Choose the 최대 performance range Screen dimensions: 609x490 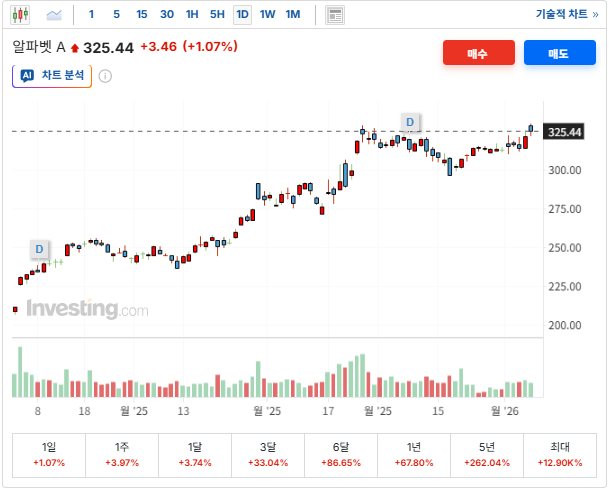(560, 455)
